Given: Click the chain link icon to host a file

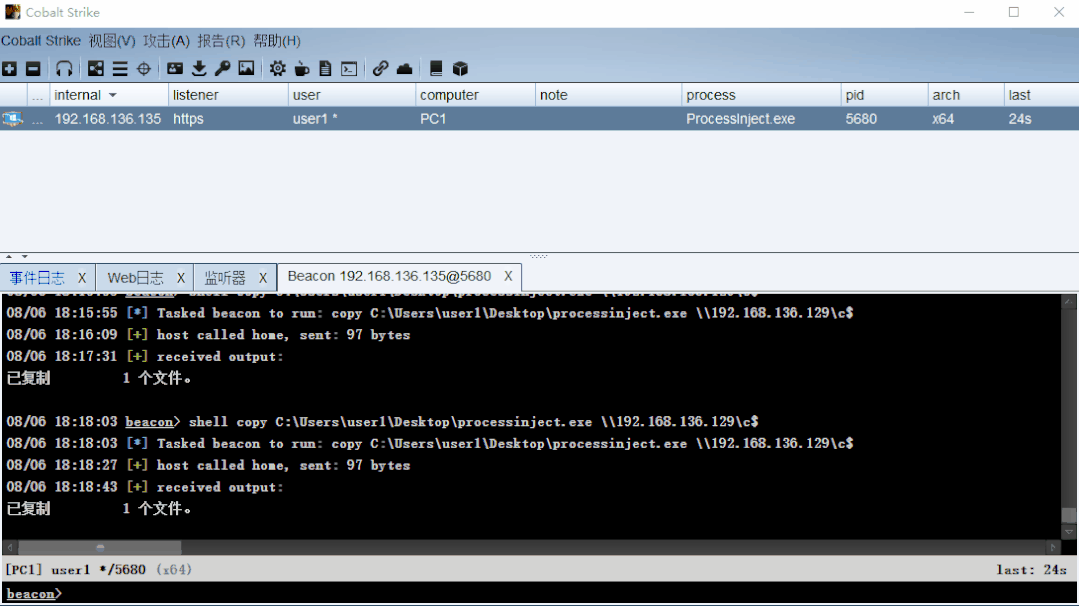Looking at the screenshot, I should [381, 69].
